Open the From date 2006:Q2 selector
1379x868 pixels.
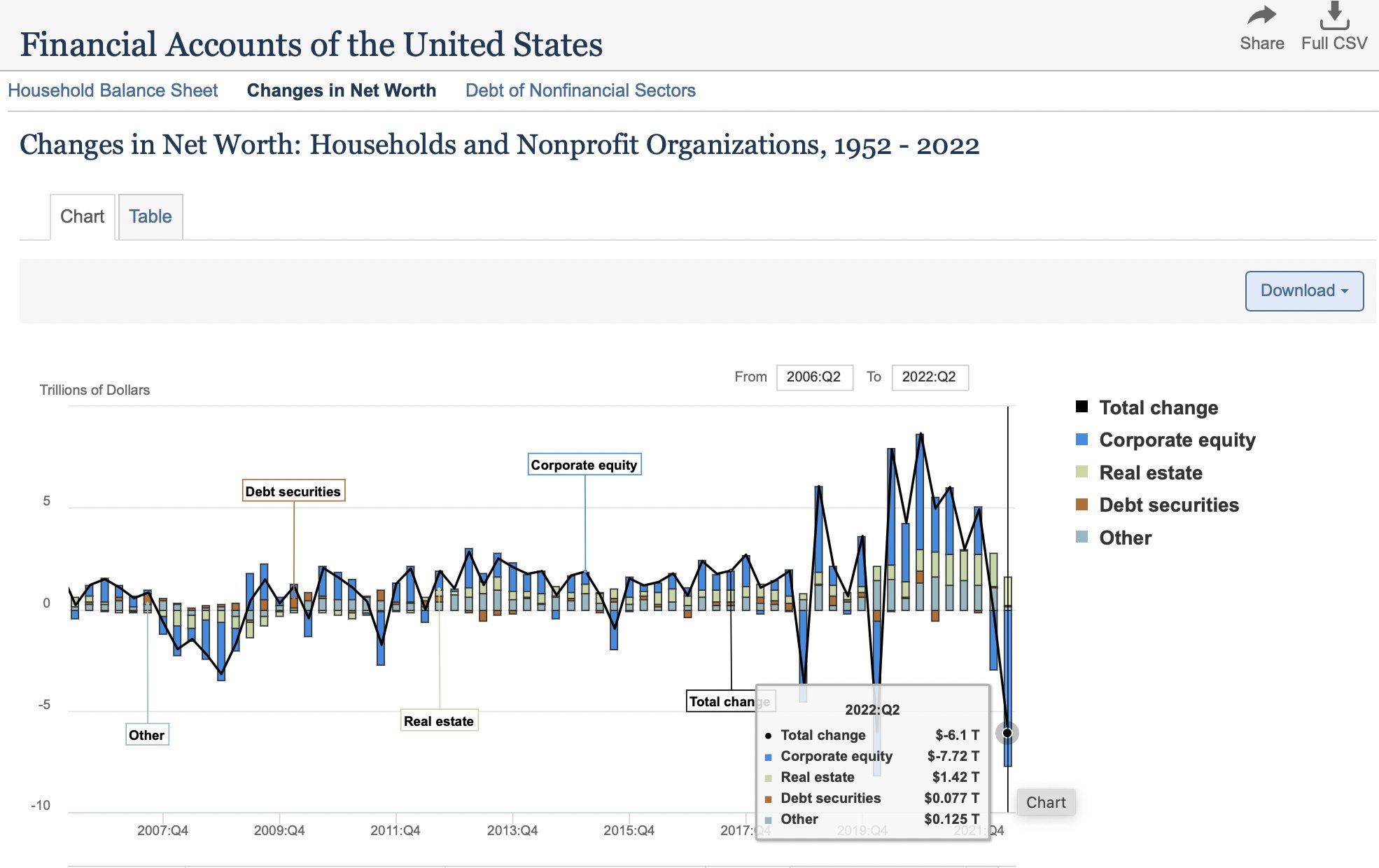814,377
